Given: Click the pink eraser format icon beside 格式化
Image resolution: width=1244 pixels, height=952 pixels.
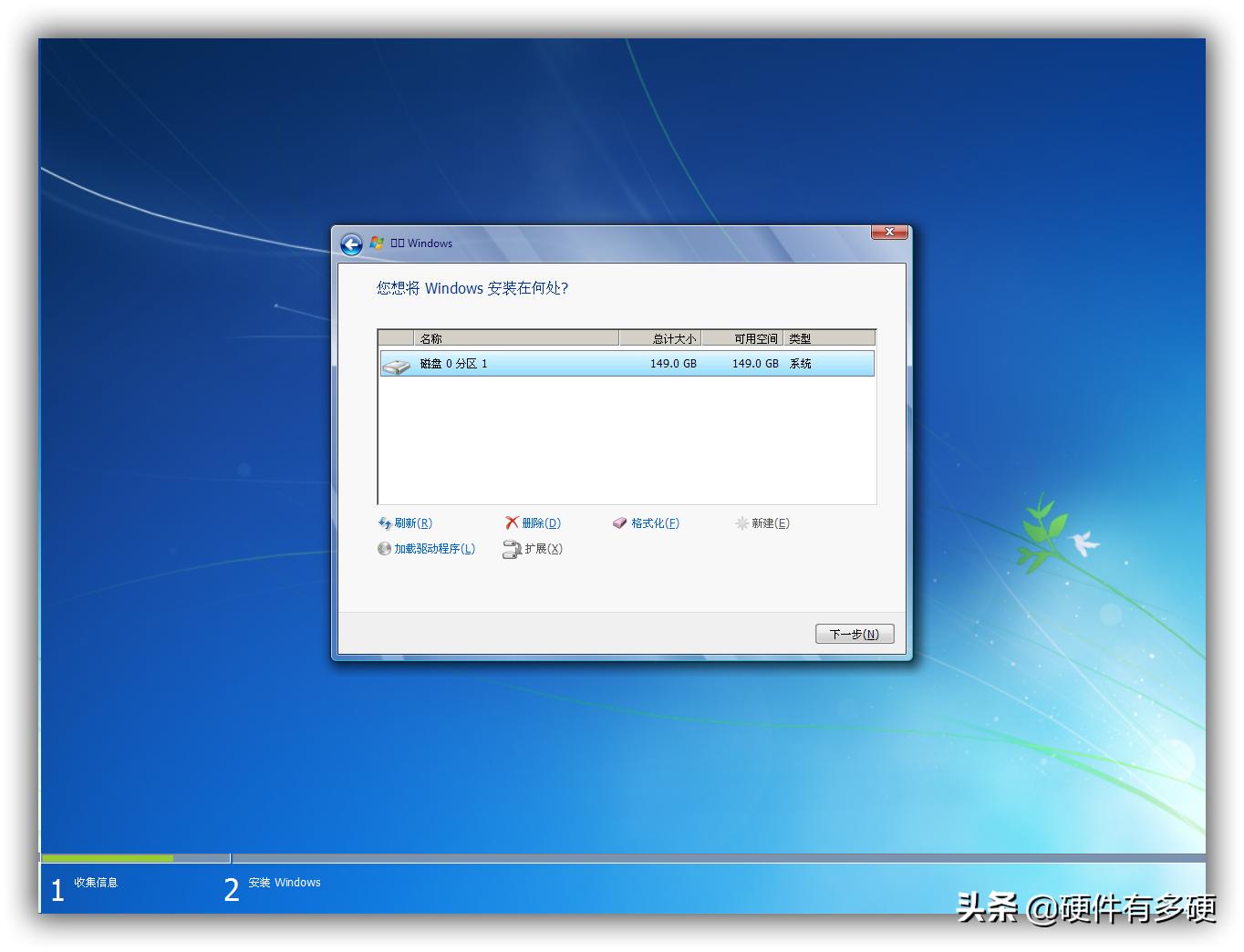Looking at the screenshot, I should pos(621,523).
